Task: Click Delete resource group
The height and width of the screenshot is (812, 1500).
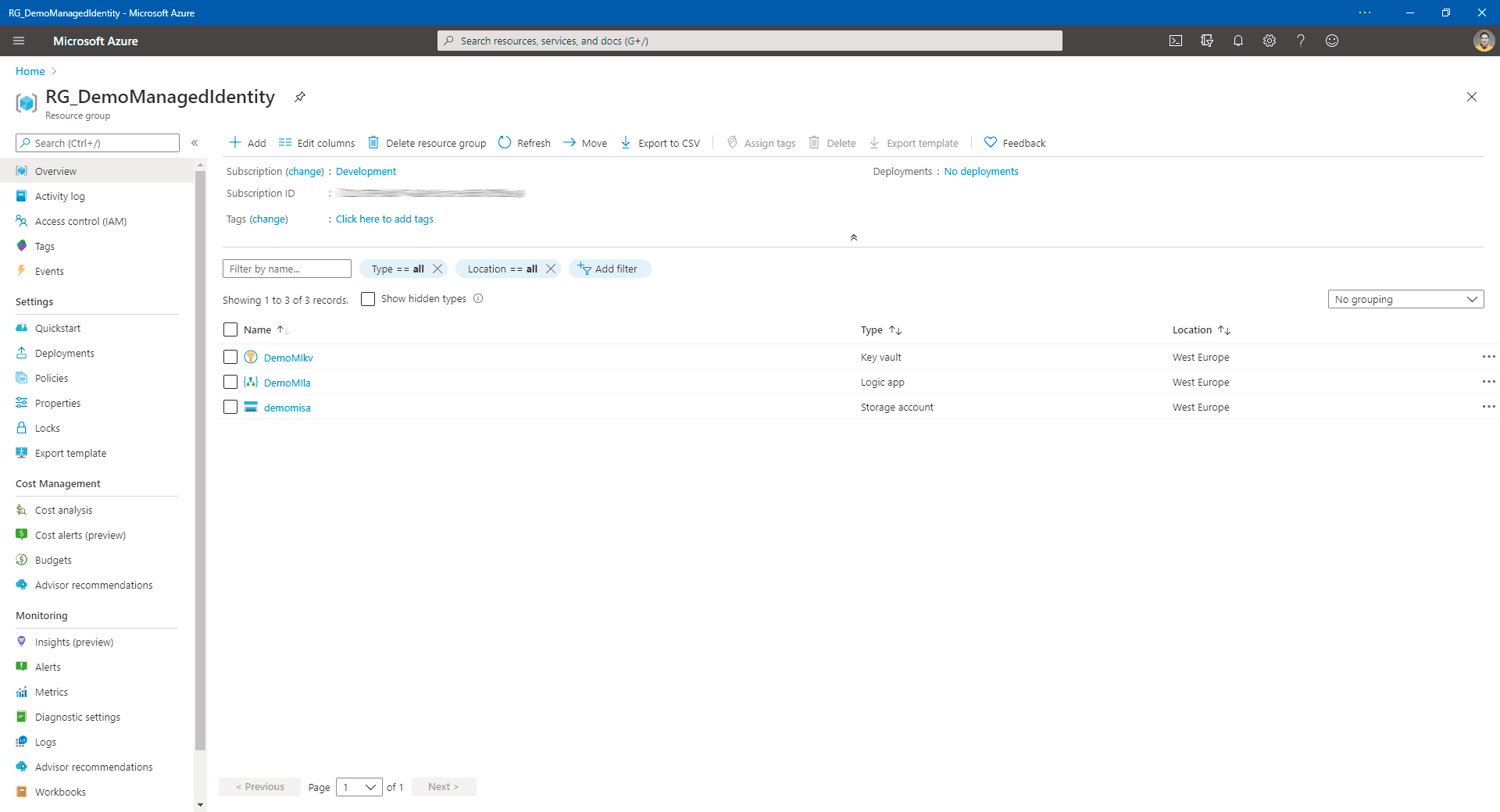Action: 427,143
